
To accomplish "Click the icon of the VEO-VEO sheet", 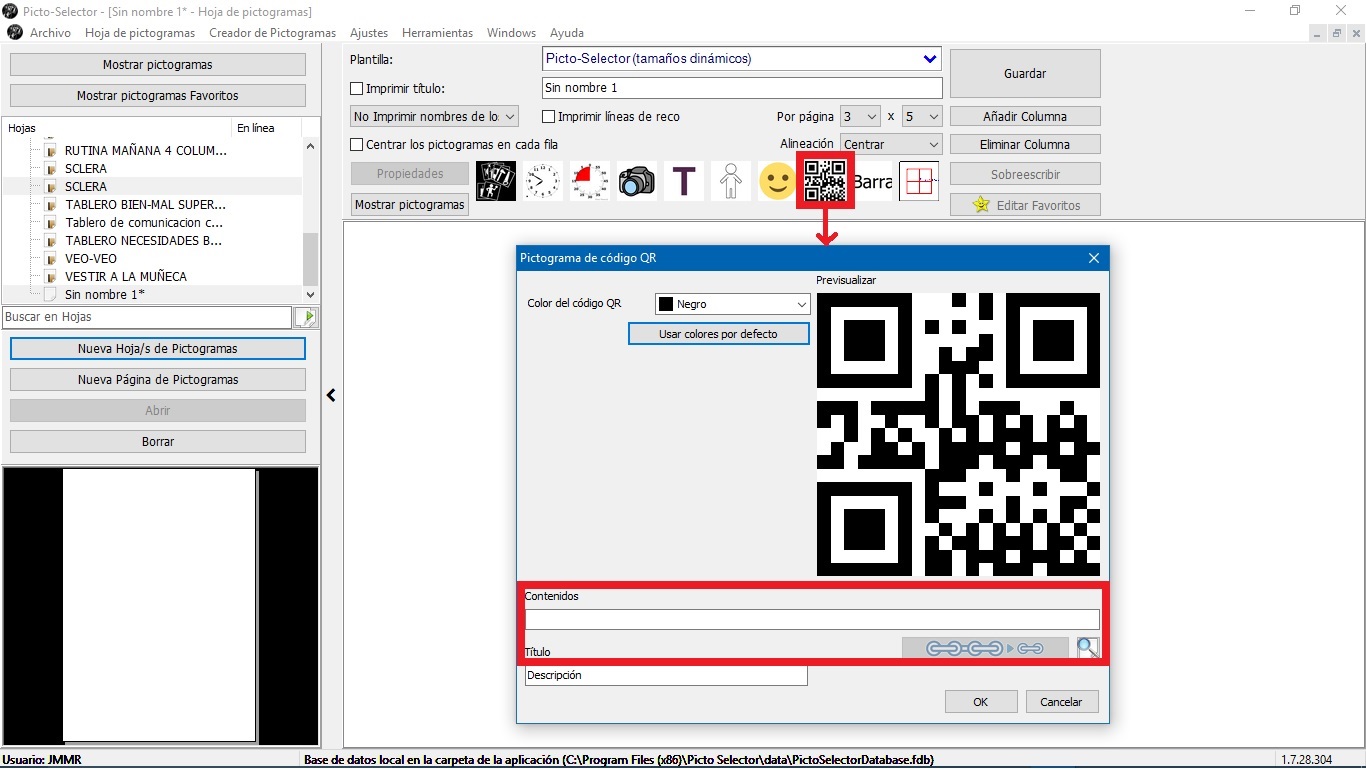I will (50, 259).
